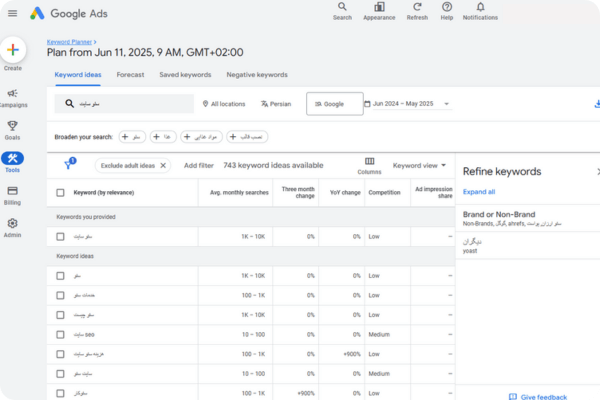Change the Persian language setting
Viewport: 600px width, 400px height.
click(276, 104)
